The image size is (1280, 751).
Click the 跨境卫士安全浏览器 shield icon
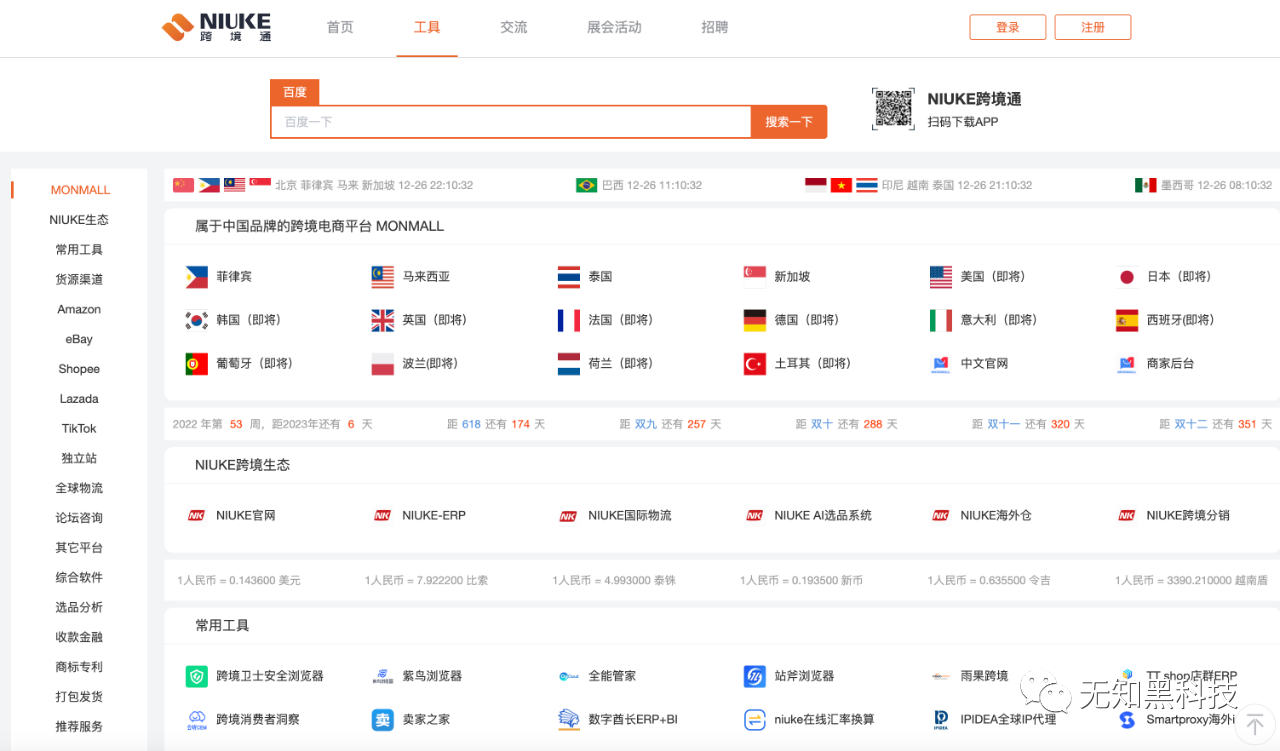(x=197, y=677)
